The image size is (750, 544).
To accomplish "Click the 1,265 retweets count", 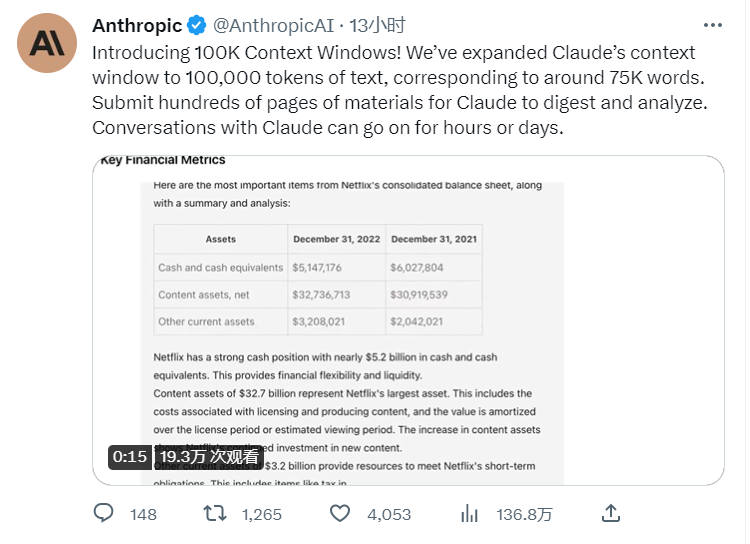I will 262,515.
